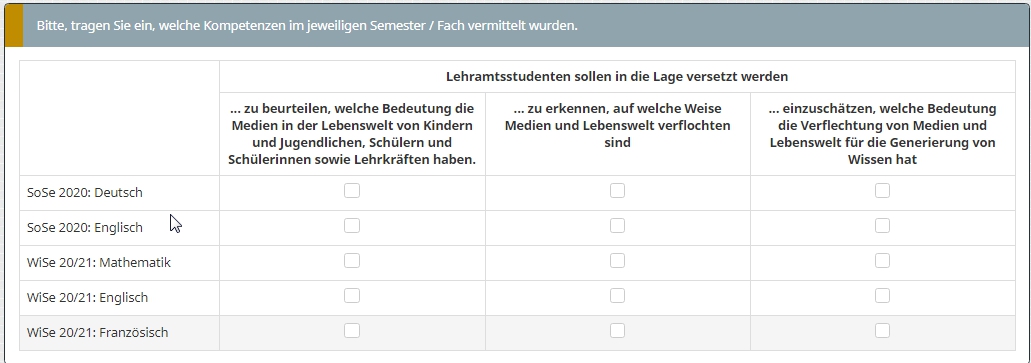Tick SoSe 2020: Englisch 'zu erkennen' checkbox
1031x363 pixels.
(x=617, y=226)
